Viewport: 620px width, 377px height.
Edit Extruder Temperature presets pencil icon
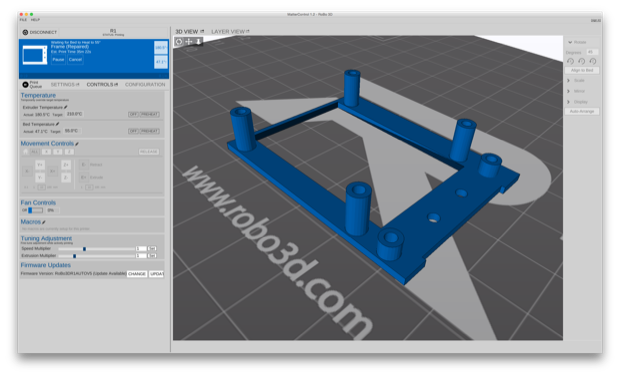pos(66,107)
